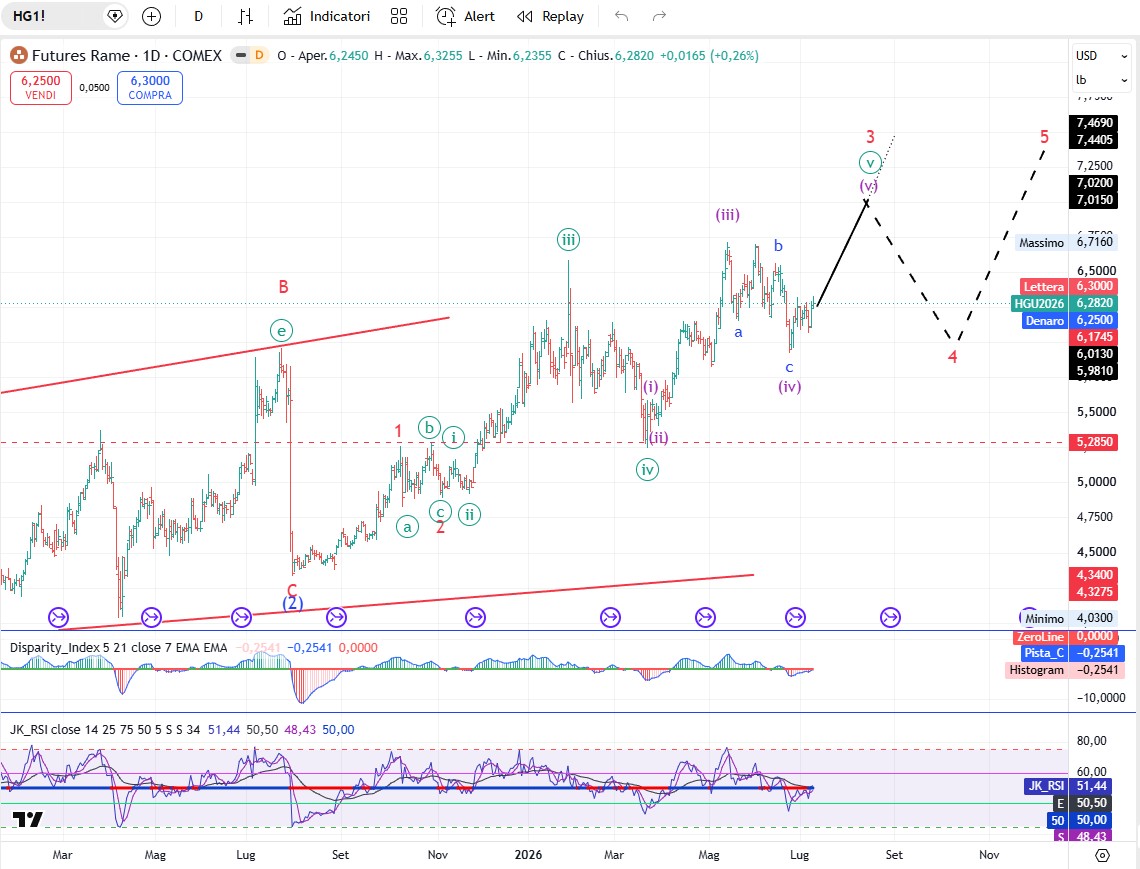The image size is (1140, 869).
Task: Select the Futures Rame · 1D · COMEX title
Action: (x=127, y=55)
